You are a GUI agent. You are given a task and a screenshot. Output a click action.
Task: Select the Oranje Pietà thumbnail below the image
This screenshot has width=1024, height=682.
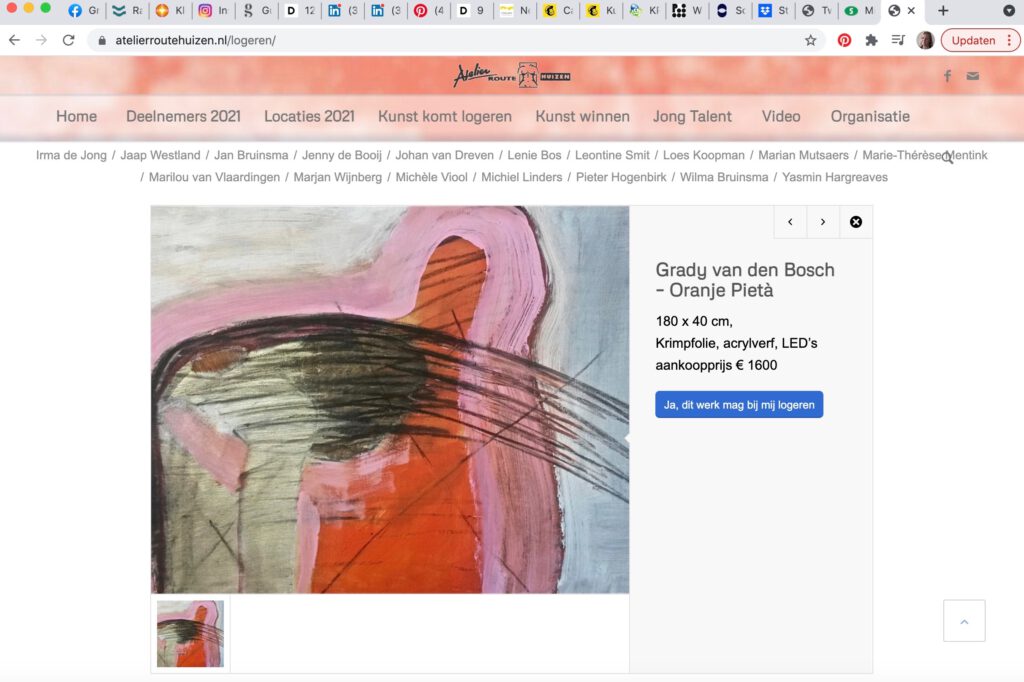190,634
